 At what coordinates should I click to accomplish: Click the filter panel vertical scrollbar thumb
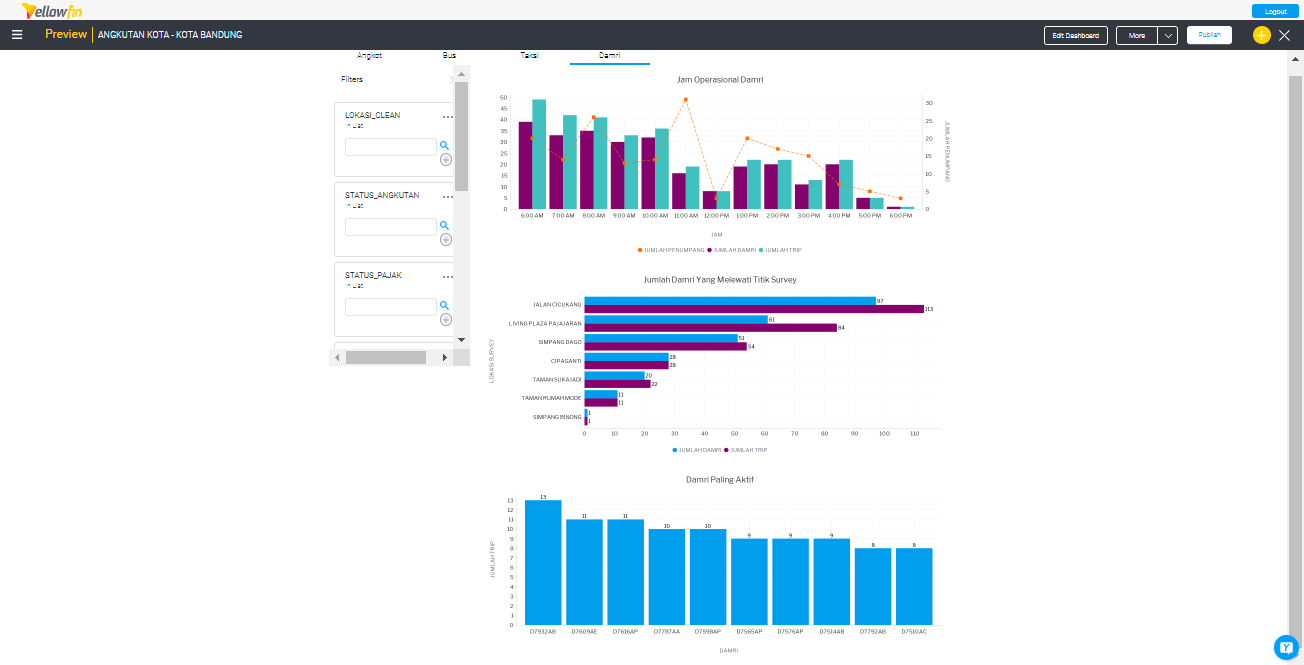(x=461, y=136)
